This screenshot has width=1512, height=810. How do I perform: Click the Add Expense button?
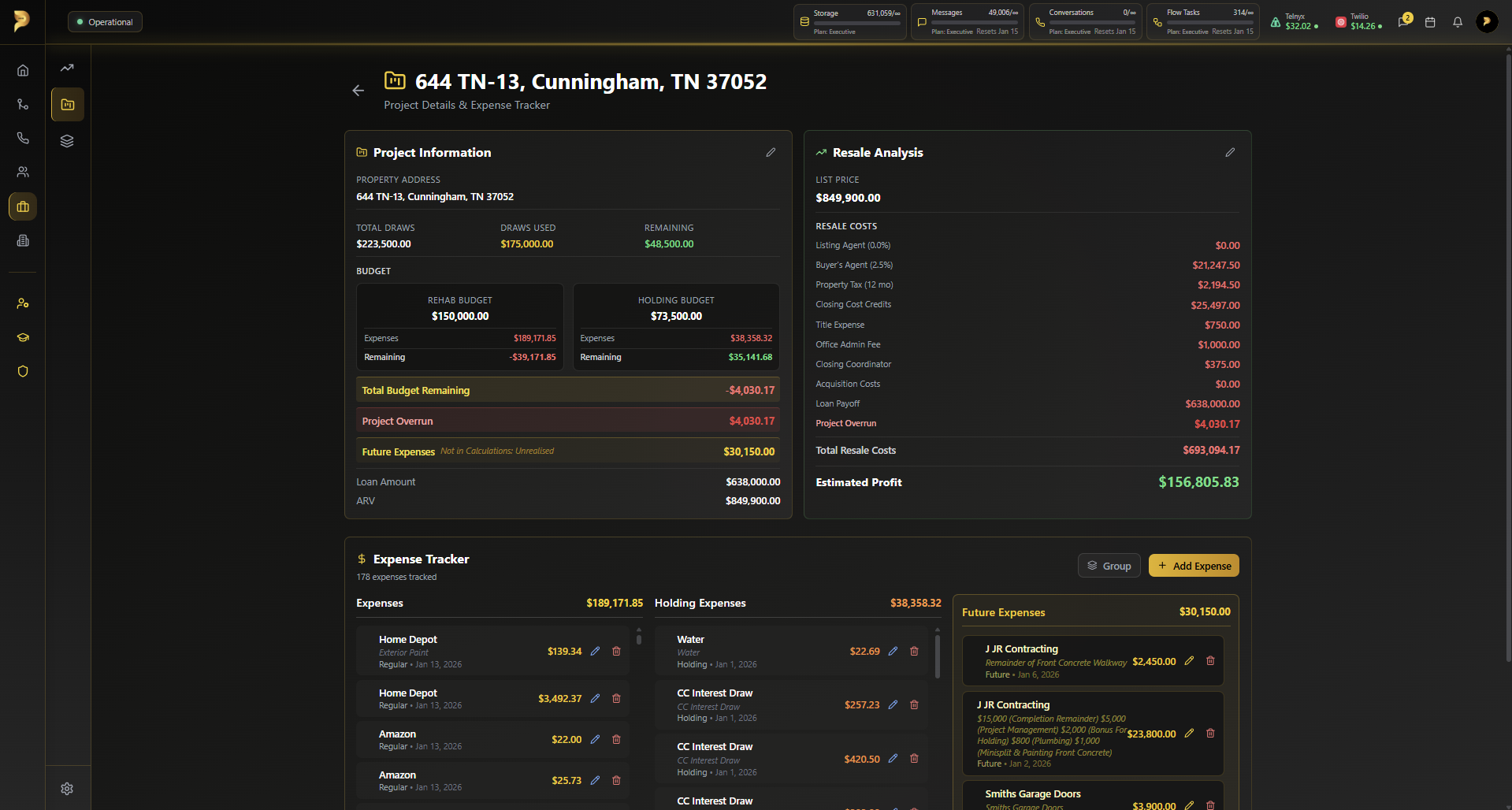(x=1194, y=566)
